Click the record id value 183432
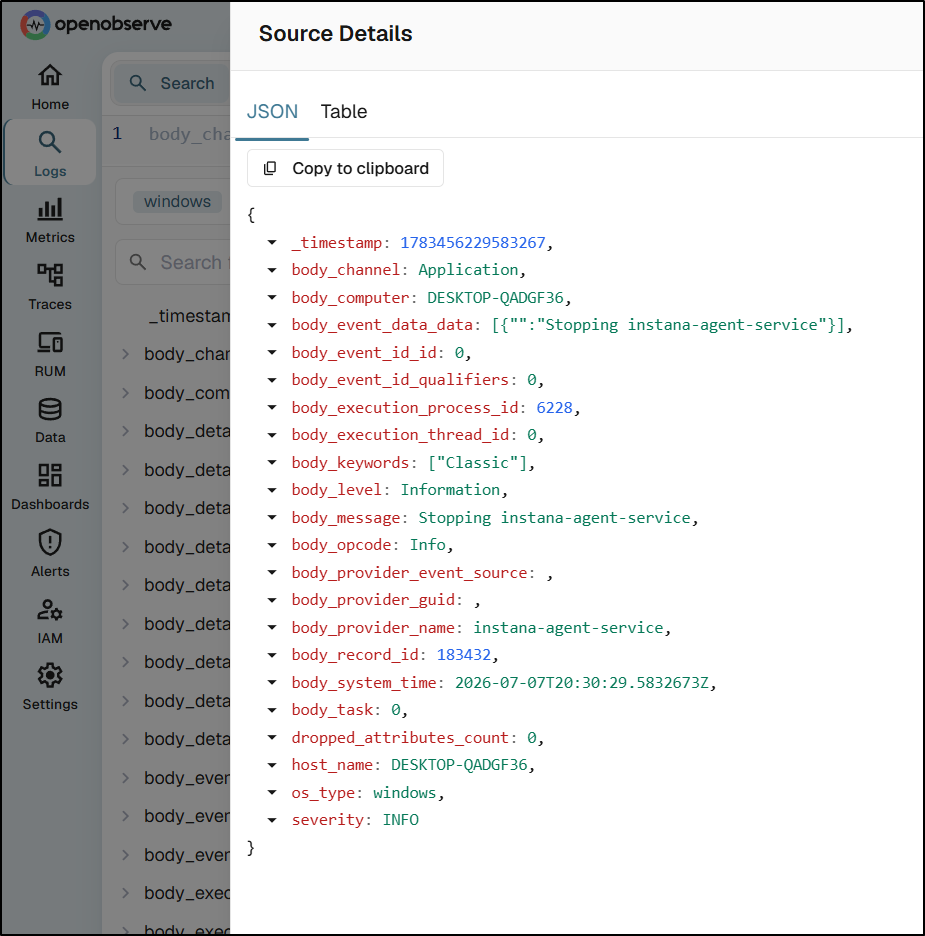Image resolution: width=925 pixels, height=936 pixels. pyautogui.click(x=464, y=655)
